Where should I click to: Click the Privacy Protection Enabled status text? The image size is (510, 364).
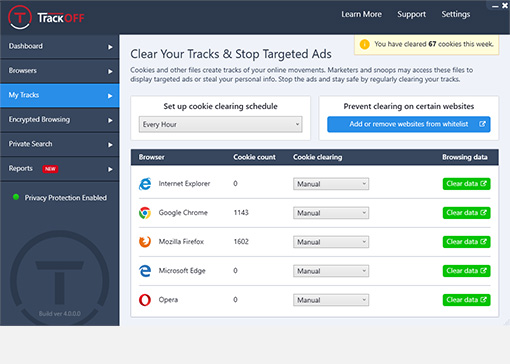[x=66, y=198]
